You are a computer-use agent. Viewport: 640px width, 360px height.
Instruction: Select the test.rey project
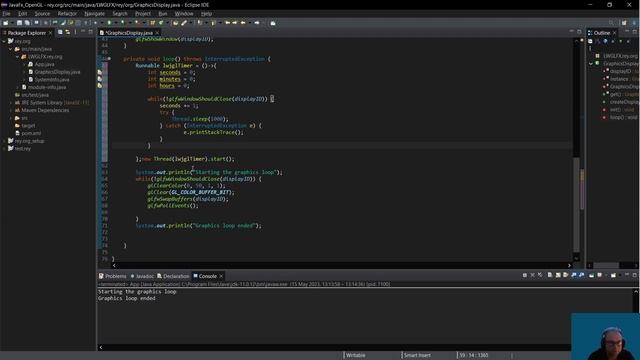[x=22, y=149]
